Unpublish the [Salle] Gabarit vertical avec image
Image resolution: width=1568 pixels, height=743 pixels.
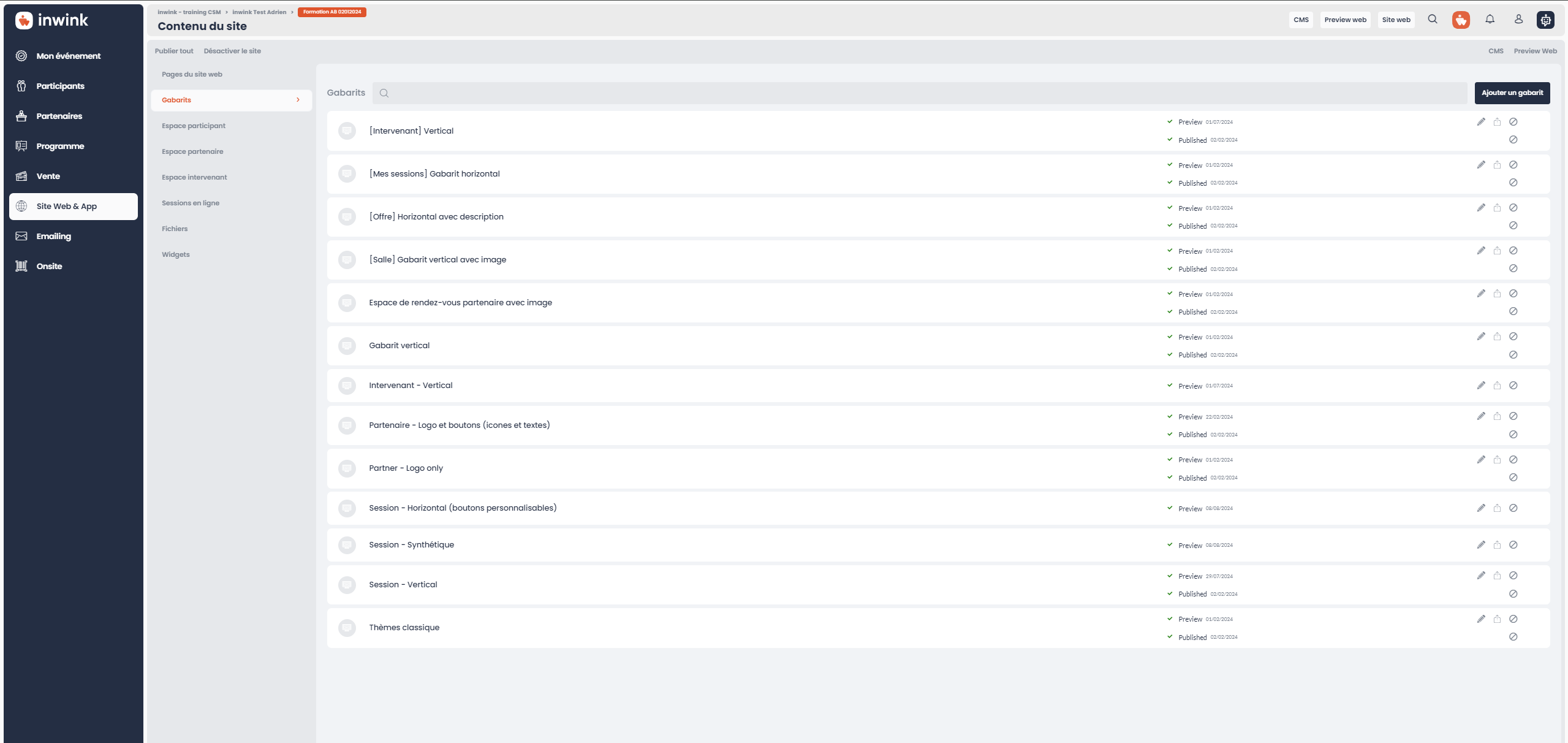[1513, 269]
